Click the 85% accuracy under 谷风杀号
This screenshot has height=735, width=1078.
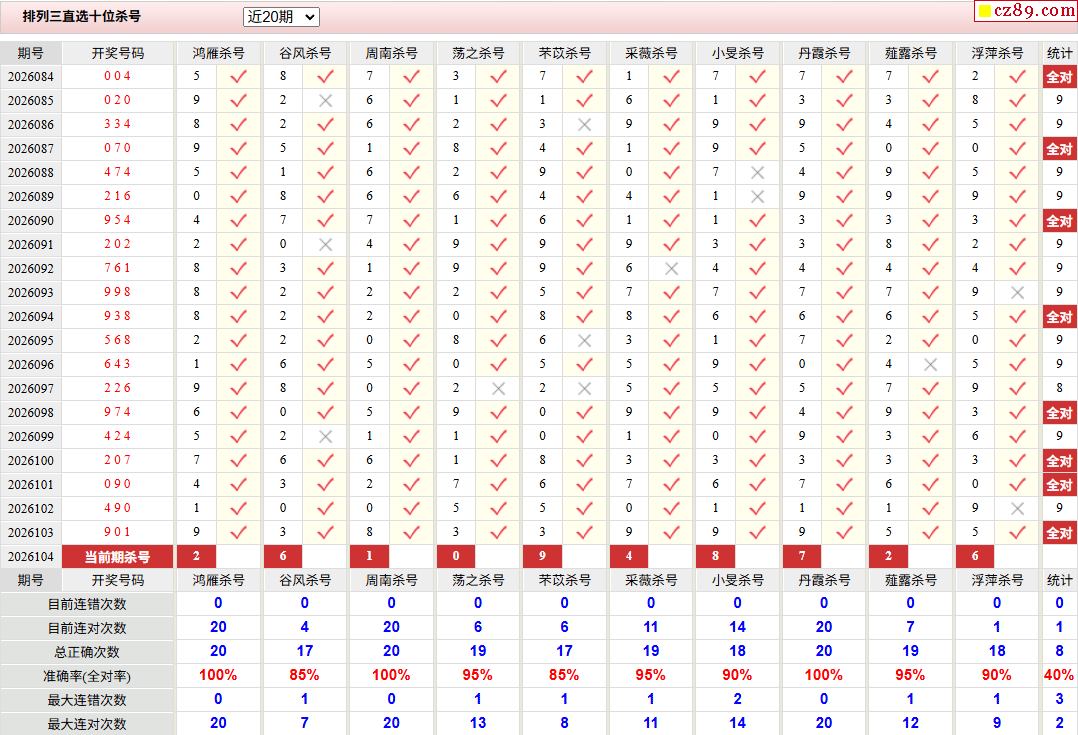point(305,675)
